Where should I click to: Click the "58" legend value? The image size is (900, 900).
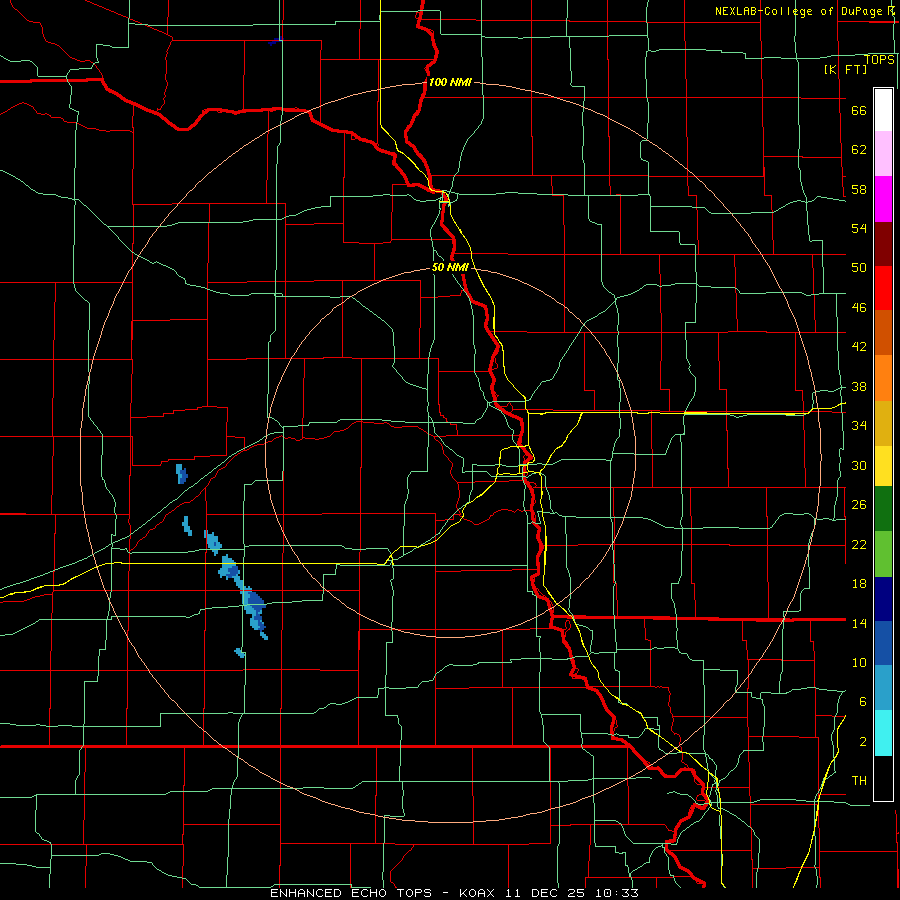pyautogui.click(x=859, y=189)
